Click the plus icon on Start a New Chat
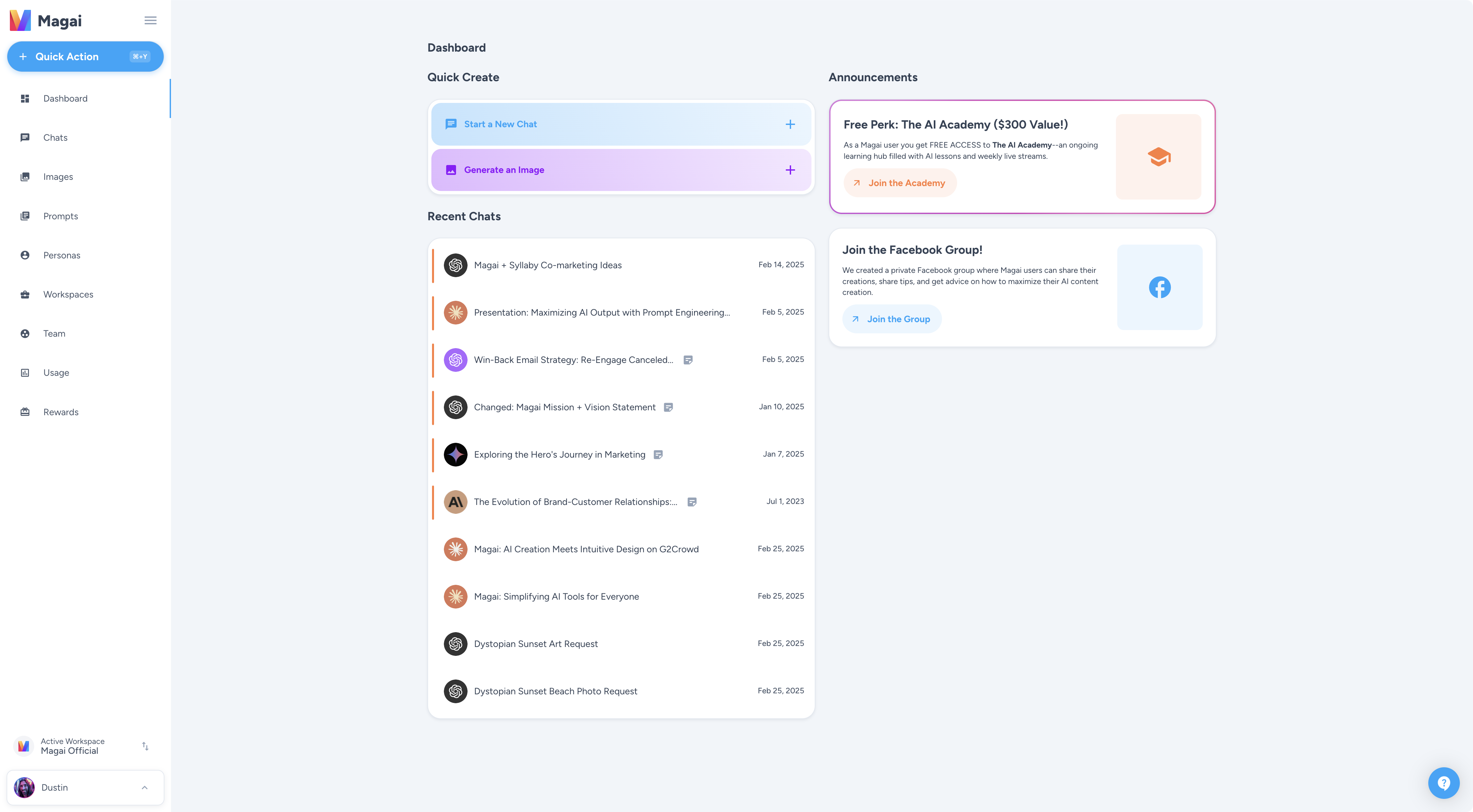Viewport: 1473px width, 812px height. click(x=790, y=124)
